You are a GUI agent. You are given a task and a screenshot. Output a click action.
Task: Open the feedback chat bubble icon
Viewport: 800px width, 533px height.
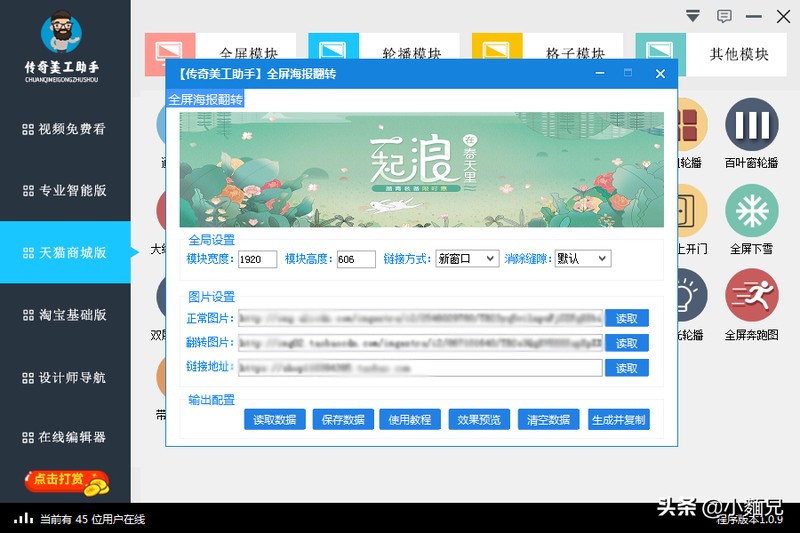(x=724, y=16)
